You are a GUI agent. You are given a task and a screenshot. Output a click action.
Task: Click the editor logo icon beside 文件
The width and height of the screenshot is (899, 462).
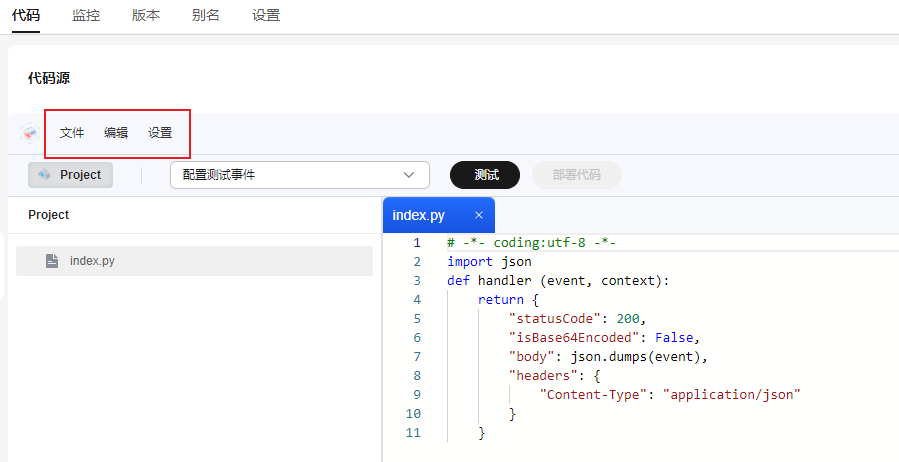[x=30, y=133]
